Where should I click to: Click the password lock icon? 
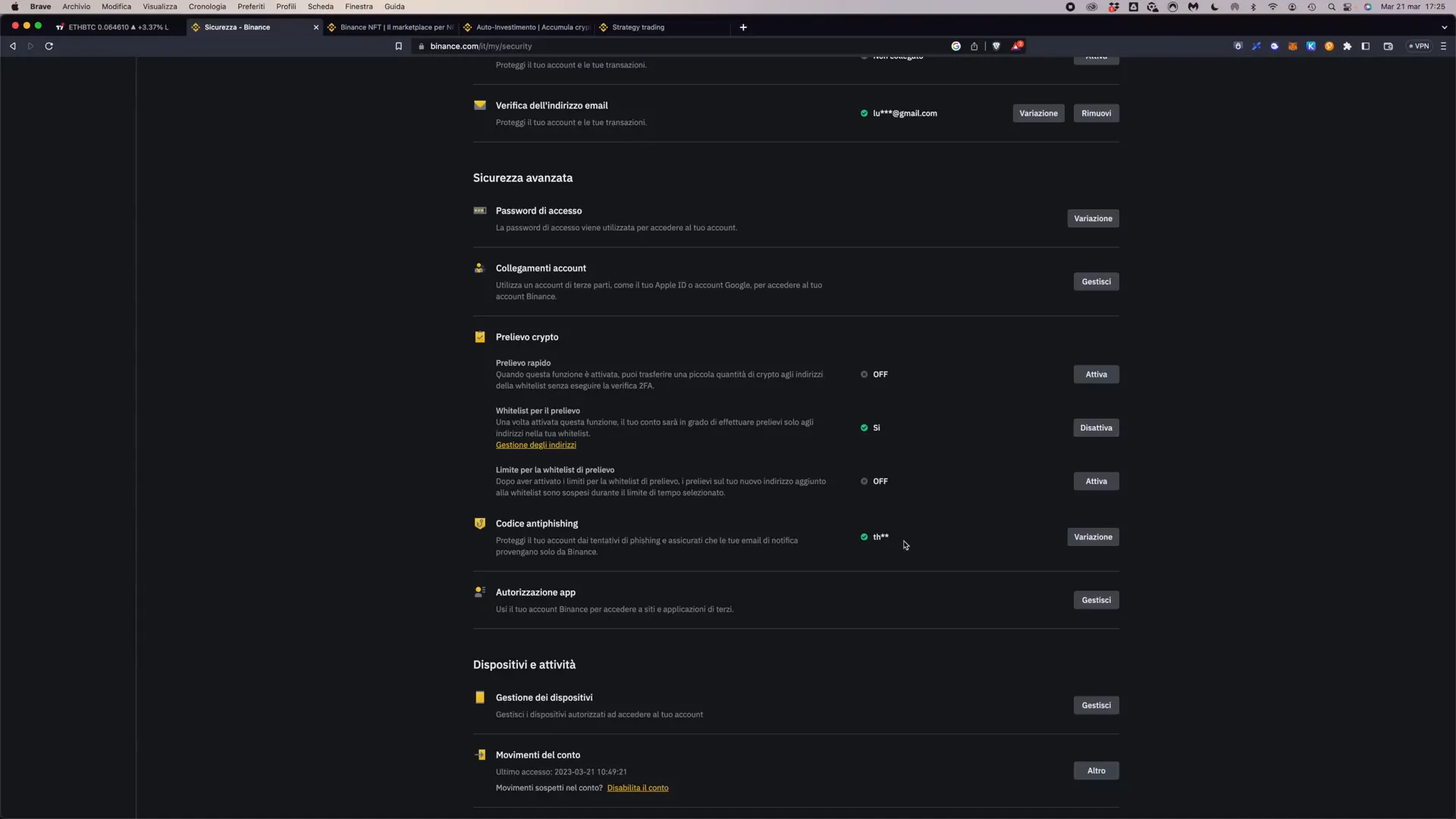pyautogui.click(x=479, y=210)
